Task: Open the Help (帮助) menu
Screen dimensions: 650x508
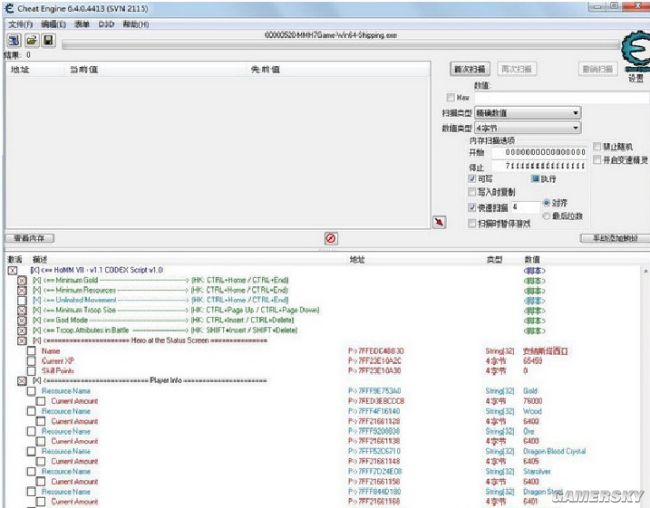Action: [x=136, y=24]
